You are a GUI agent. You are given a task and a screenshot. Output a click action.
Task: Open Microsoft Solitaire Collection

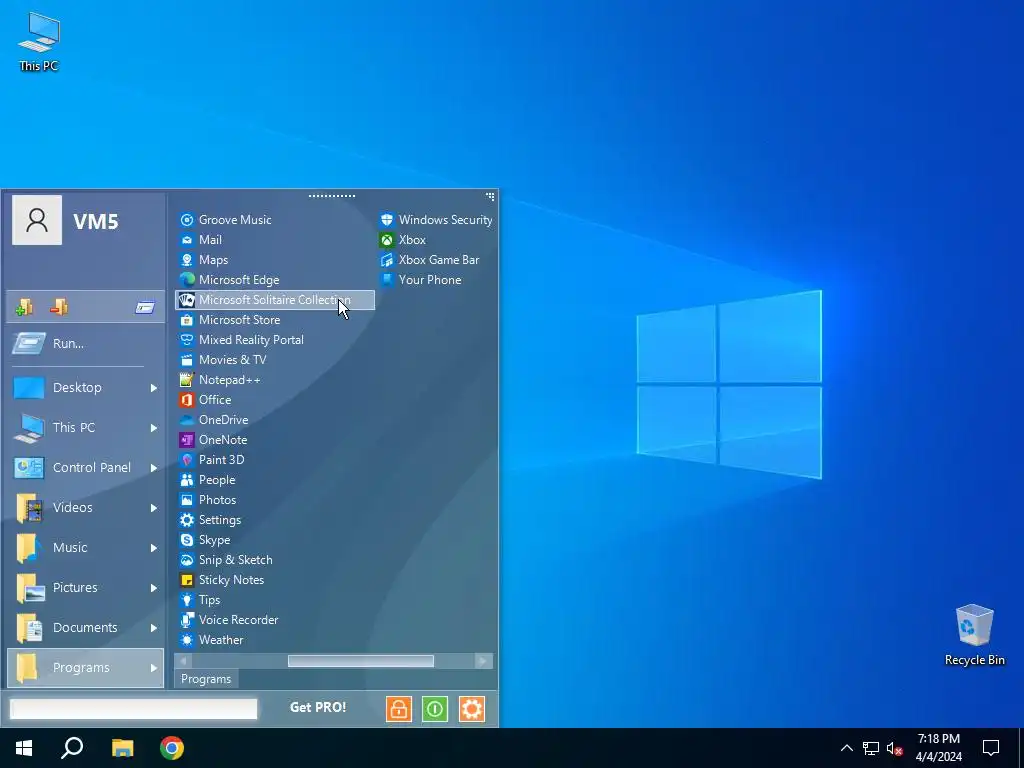(x=275, y=300)
